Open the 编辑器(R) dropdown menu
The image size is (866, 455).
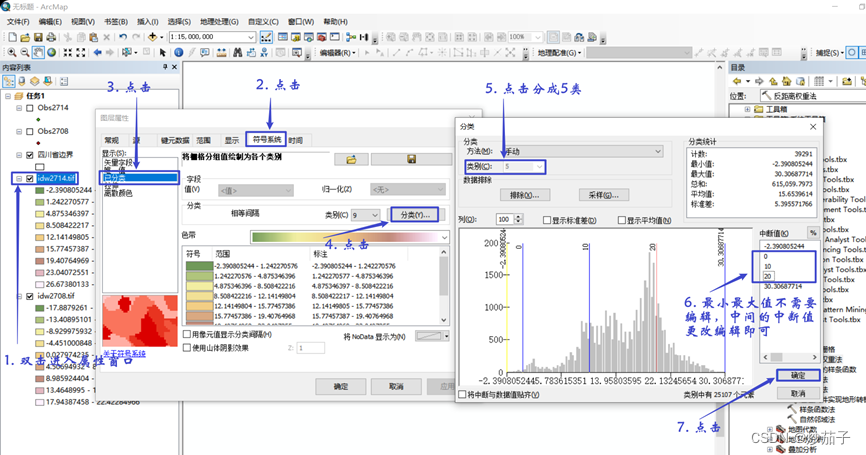[337, 52]
